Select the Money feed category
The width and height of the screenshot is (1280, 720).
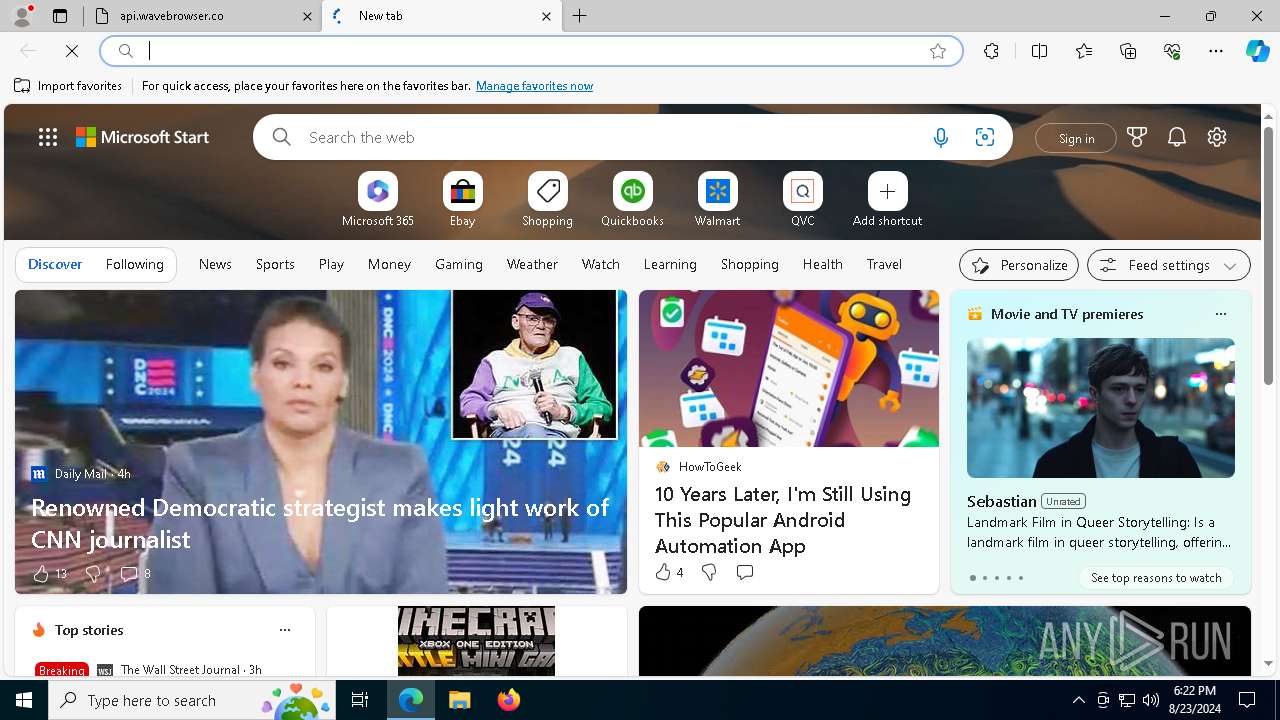[x=389, y=264]
